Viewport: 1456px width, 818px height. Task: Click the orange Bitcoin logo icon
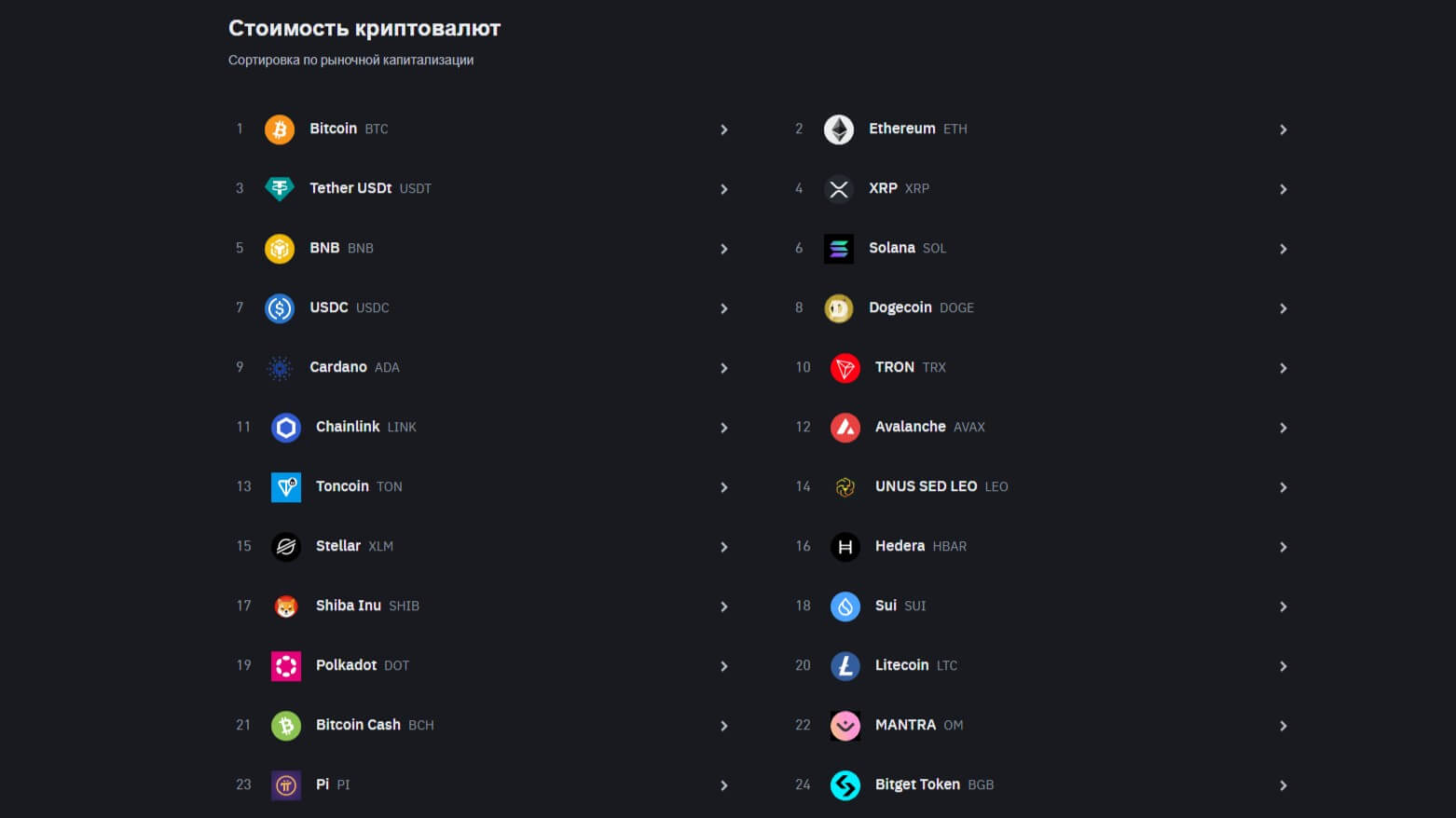click(280, 130)
